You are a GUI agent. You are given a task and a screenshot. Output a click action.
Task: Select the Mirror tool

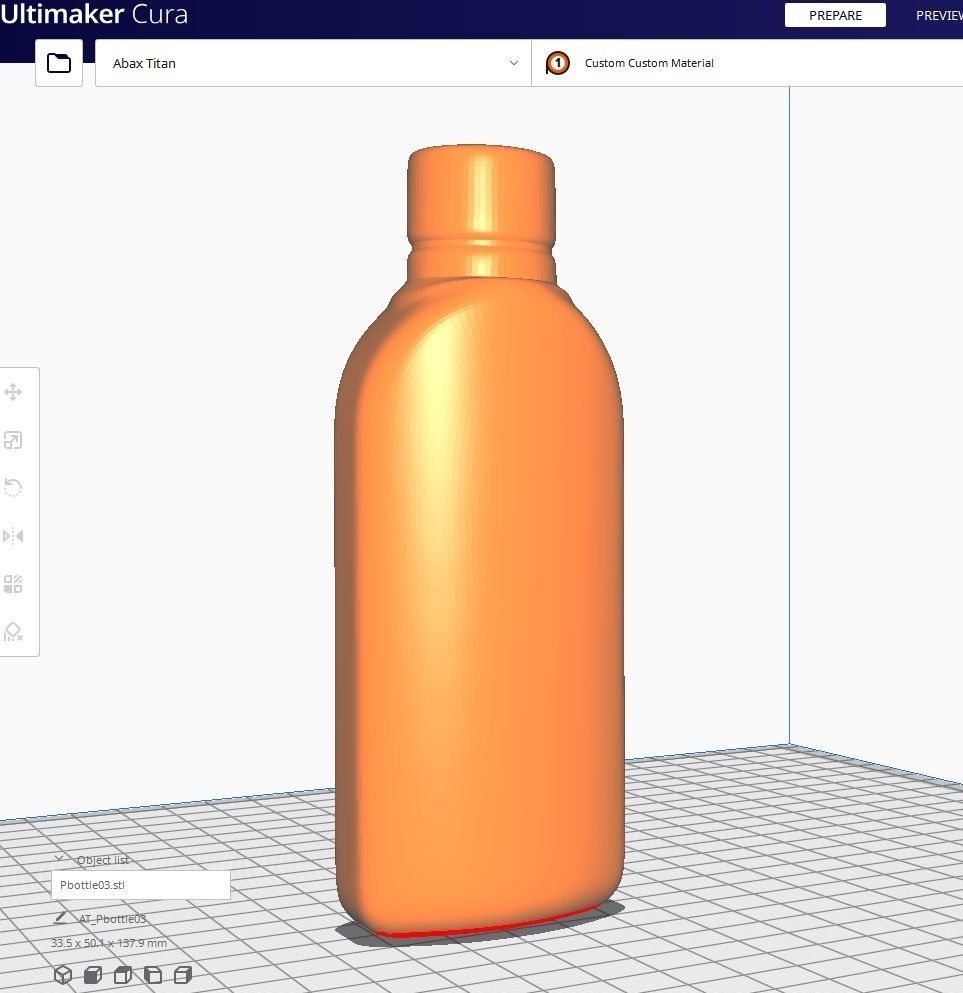(x=13, y=536)
